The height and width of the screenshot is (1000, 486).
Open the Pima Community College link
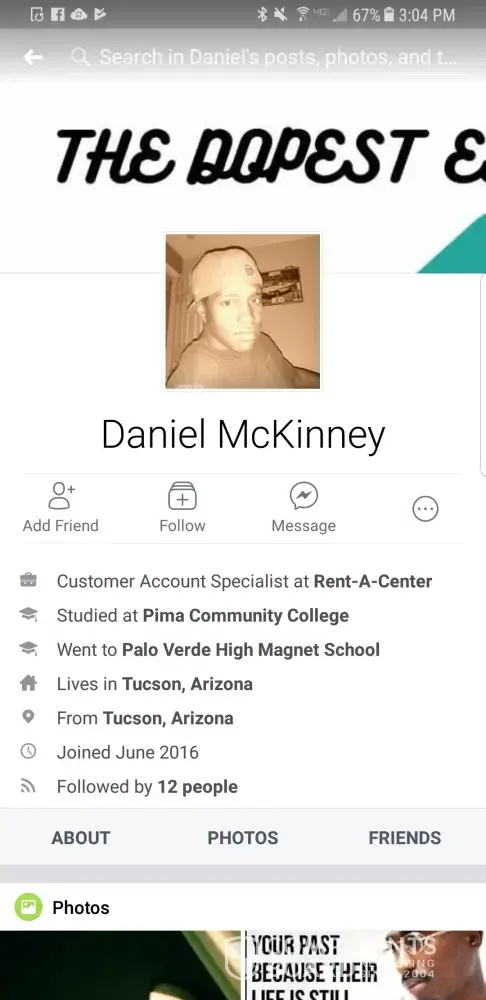pyautogui.click(x=246, y=615)
